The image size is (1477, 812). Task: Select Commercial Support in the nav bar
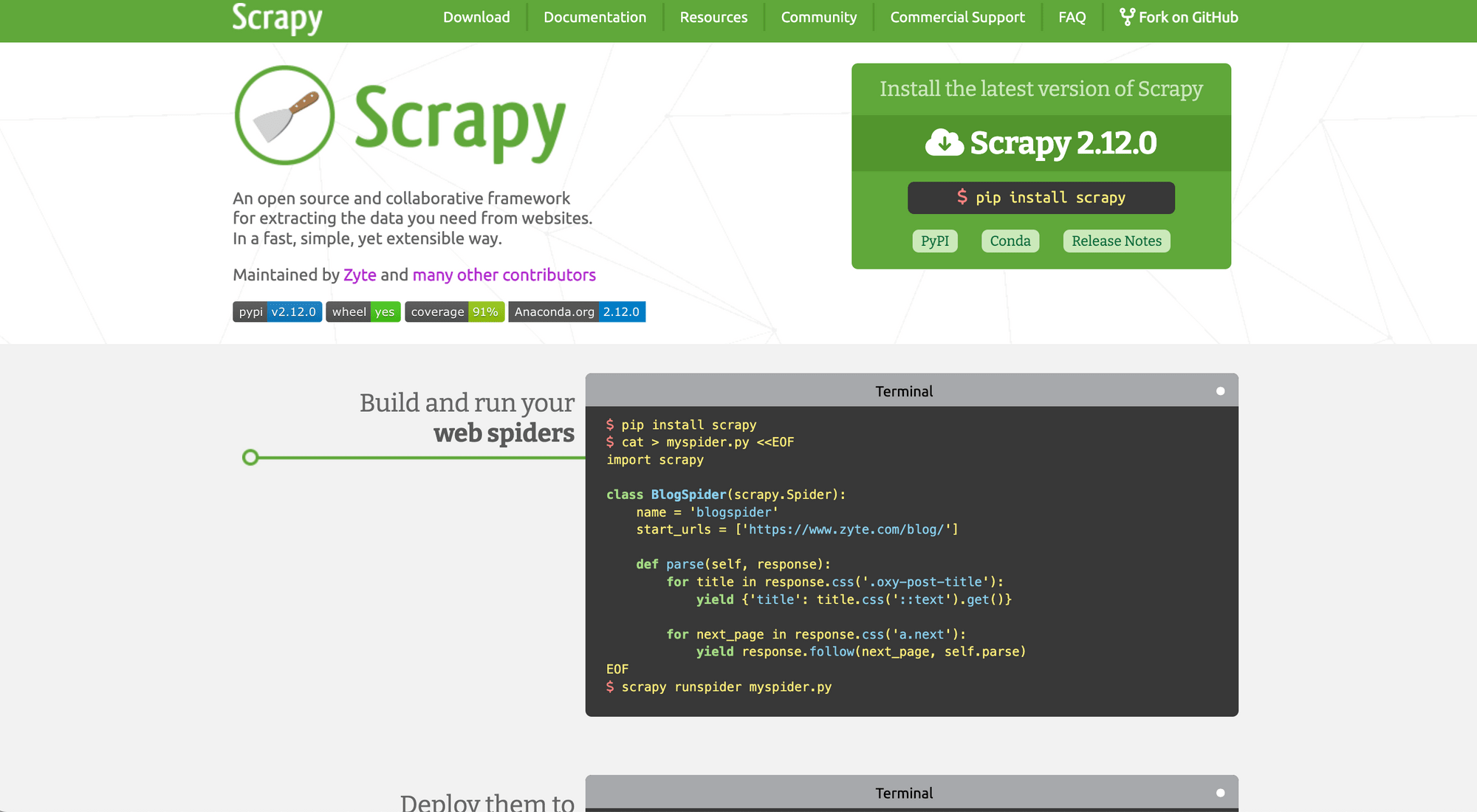[957, 17]
